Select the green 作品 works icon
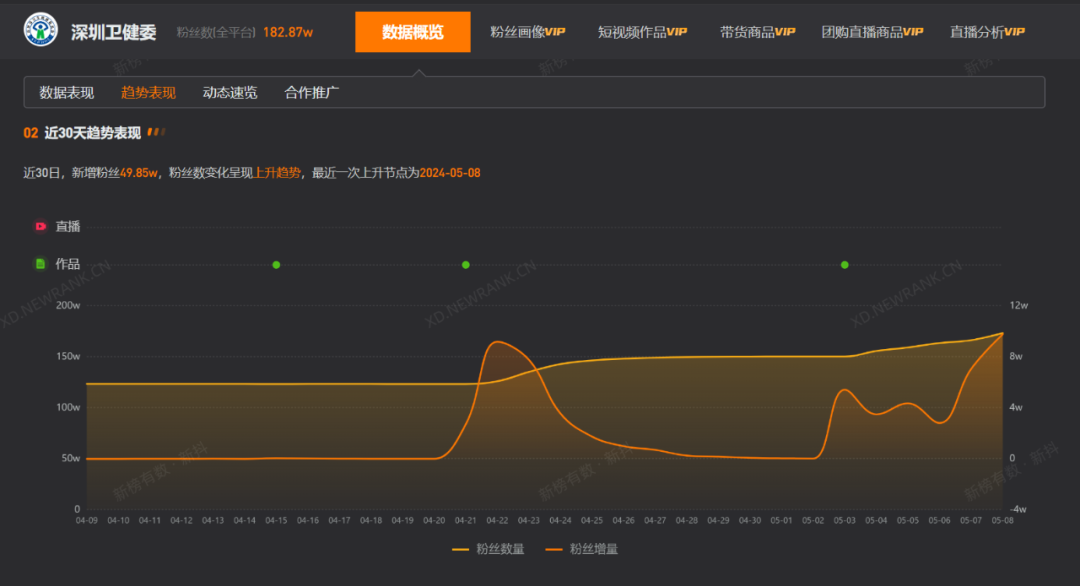Image resolution: width=1080 pixels, height=586 pixels. pyautogui.click(x=40, y=264)
